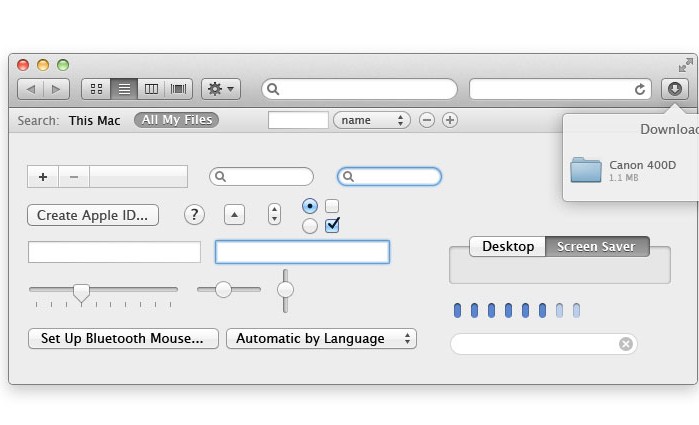The height and width of the screenshot is (425, 699).
Task: Click the vertical slider knob
Action: click(x=285, y=290)
